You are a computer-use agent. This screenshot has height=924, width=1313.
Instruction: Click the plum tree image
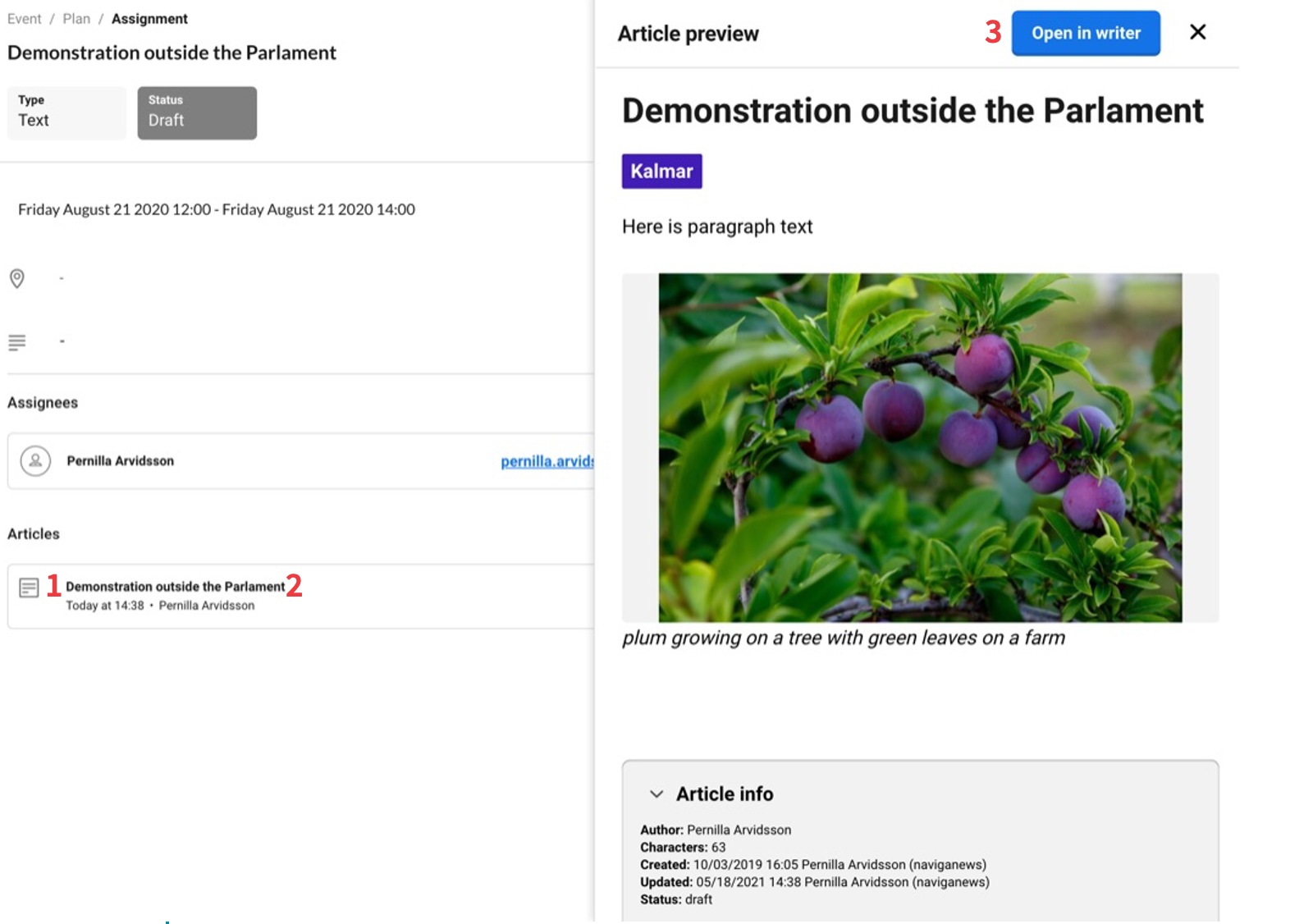click(x=919, y=447)
